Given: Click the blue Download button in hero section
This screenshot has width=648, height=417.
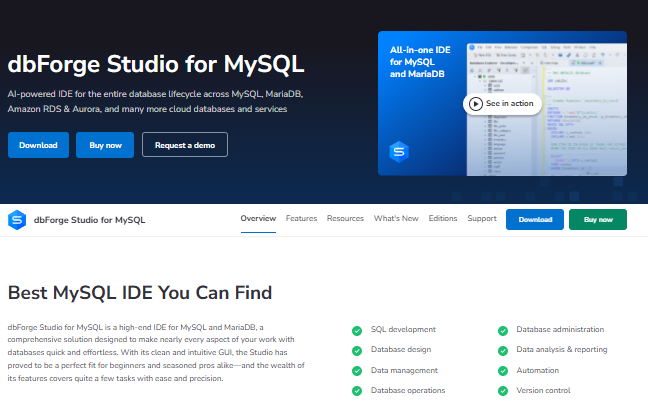Looking at the screenshot, I should [38, 145].
